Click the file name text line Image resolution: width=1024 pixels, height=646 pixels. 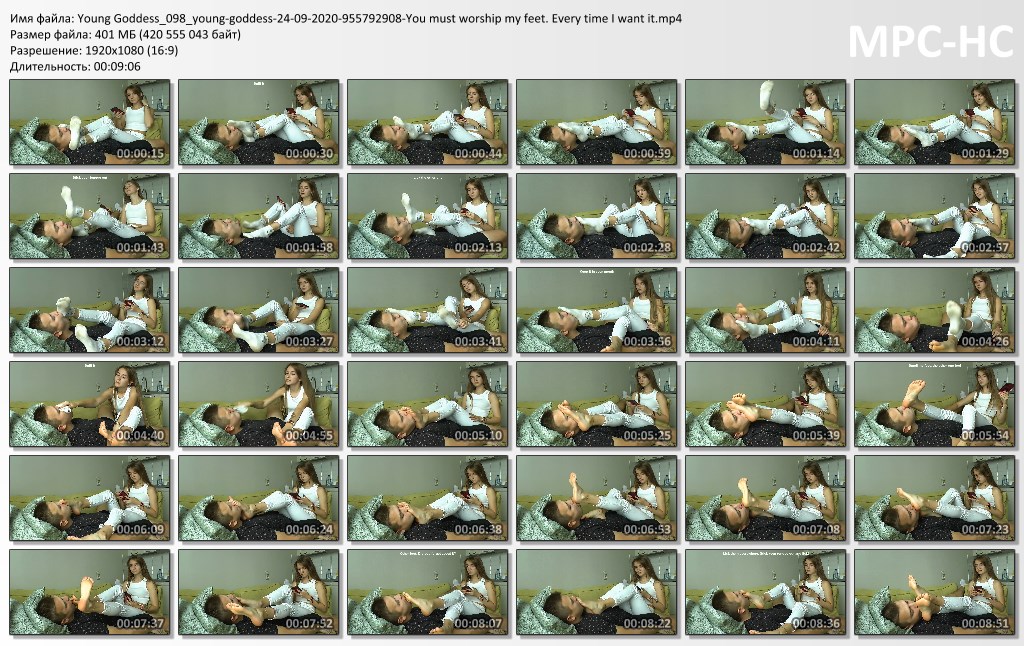346,18
